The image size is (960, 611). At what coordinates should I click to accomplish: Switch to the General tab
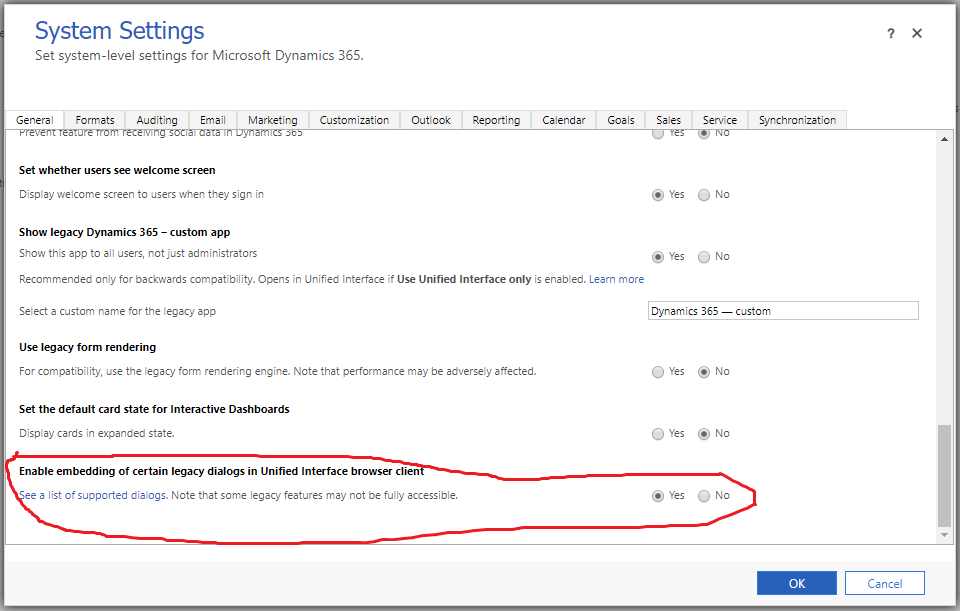click(x=34, y=120)
